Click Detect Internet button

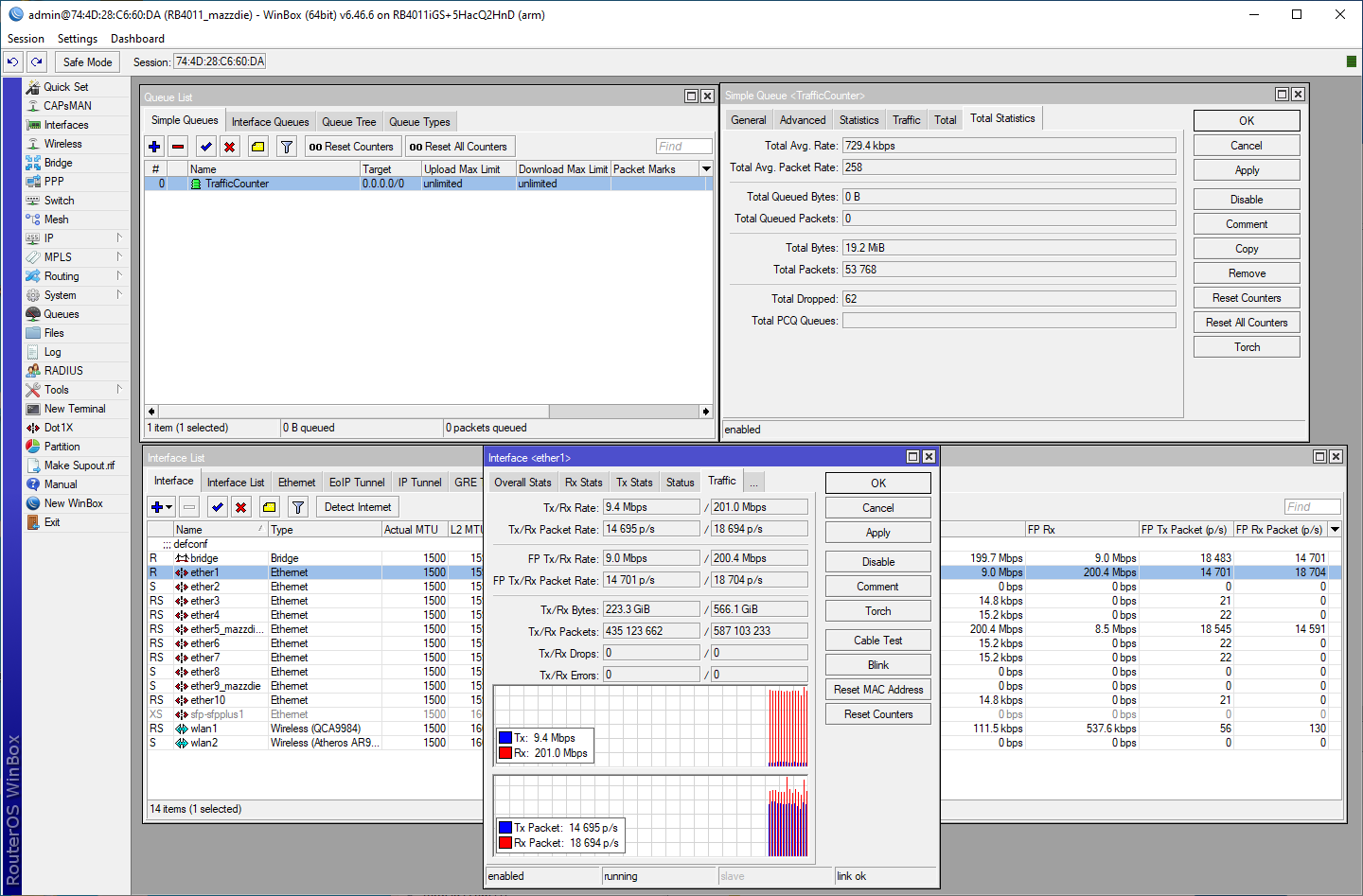point(358,507)
